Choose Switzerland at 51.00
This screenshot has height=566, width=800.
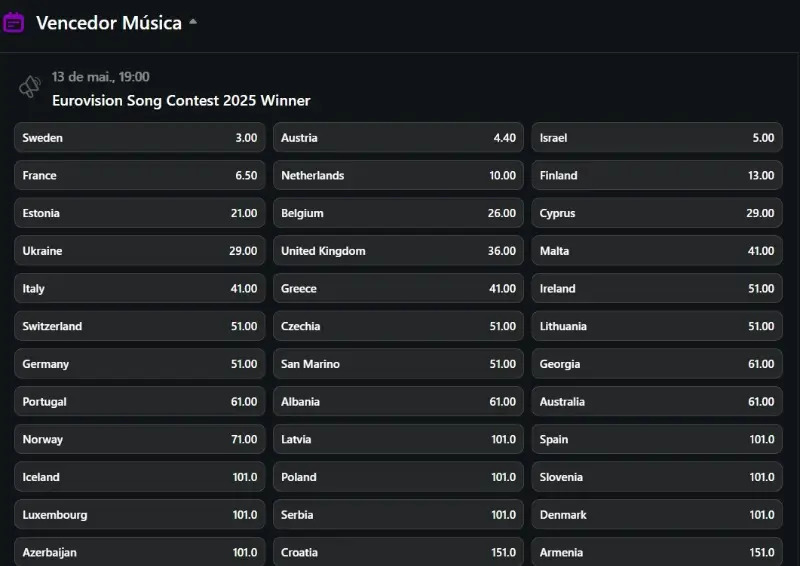tap(140, 326)
